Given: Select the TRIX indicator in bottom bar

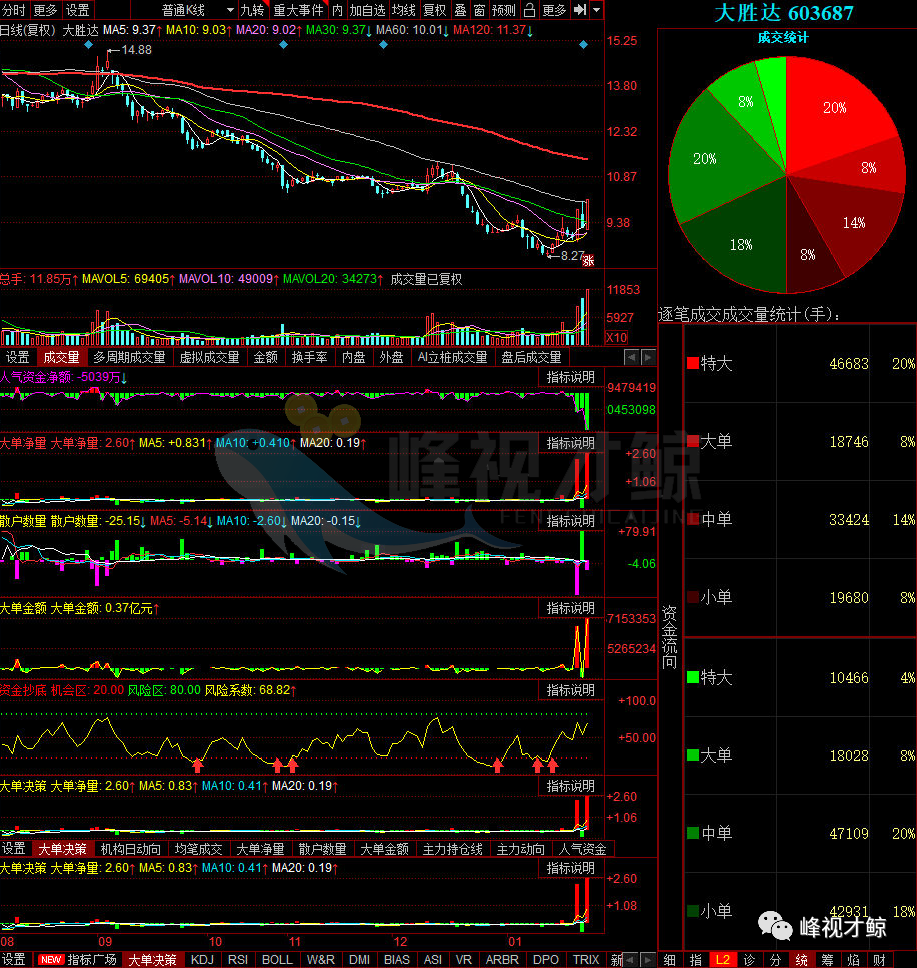Looking at the screenshot, I should click(585, 960).
